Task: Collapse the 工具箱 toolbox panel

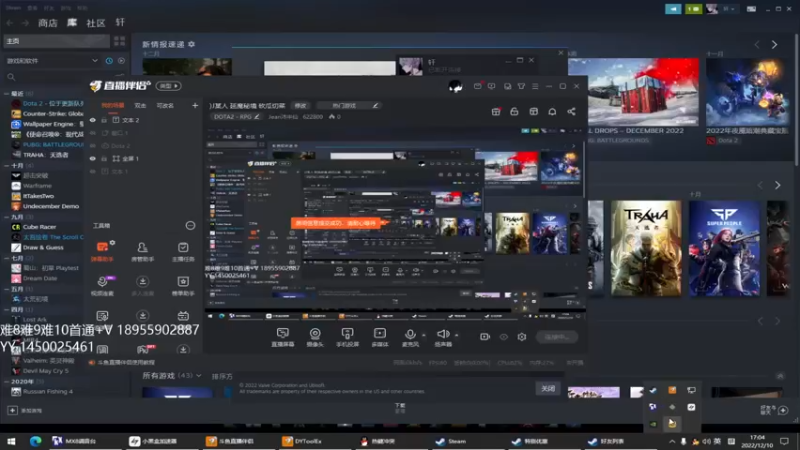Action: tap(190, 225)
